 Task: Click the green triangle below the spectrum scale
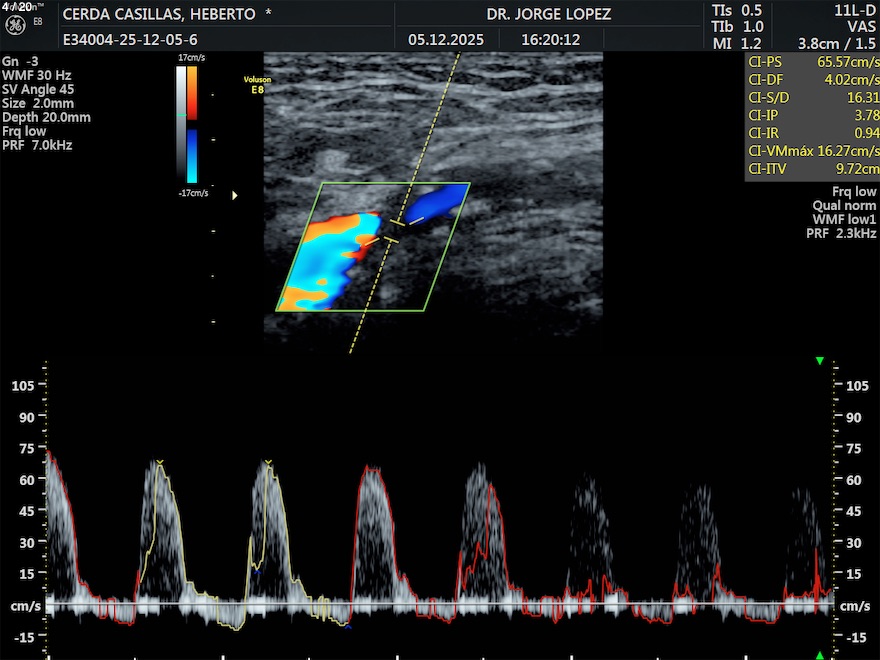point(820,655)
